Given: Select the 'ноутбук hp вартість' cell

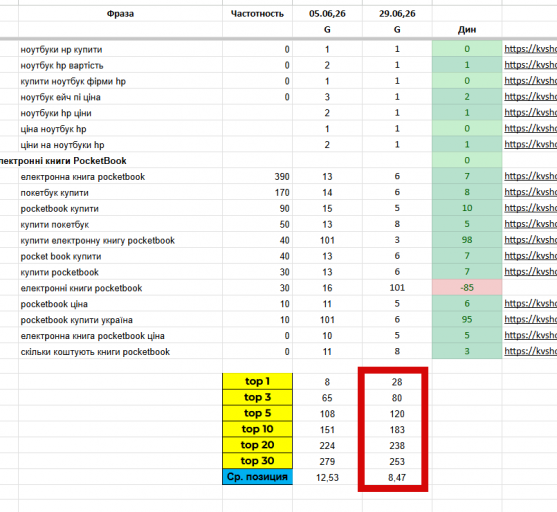Looking at the screenshot, I should (120, 65).
